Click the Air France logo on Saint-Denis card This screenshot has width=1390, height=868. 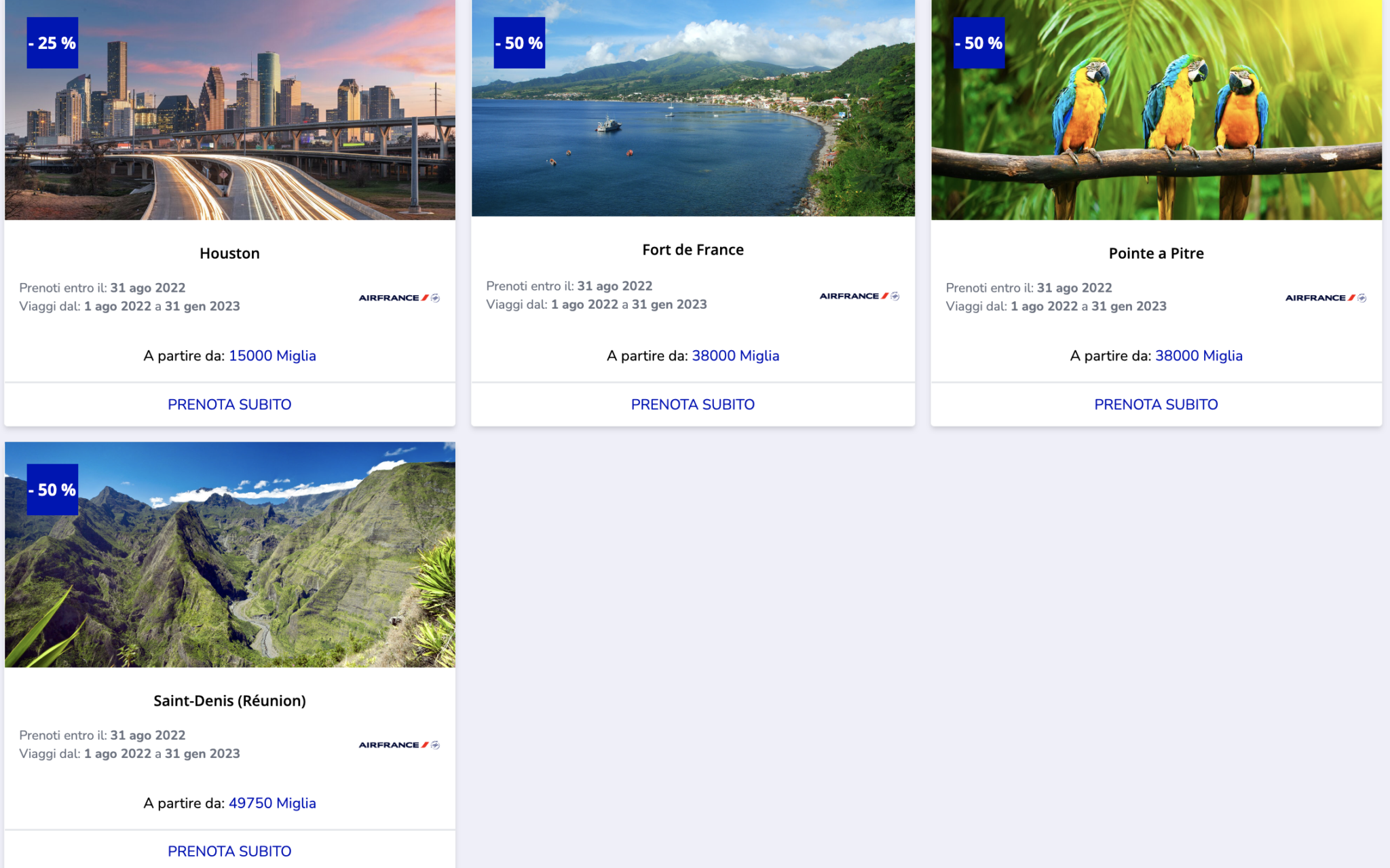pyautogui.click(x=399, y=745)
